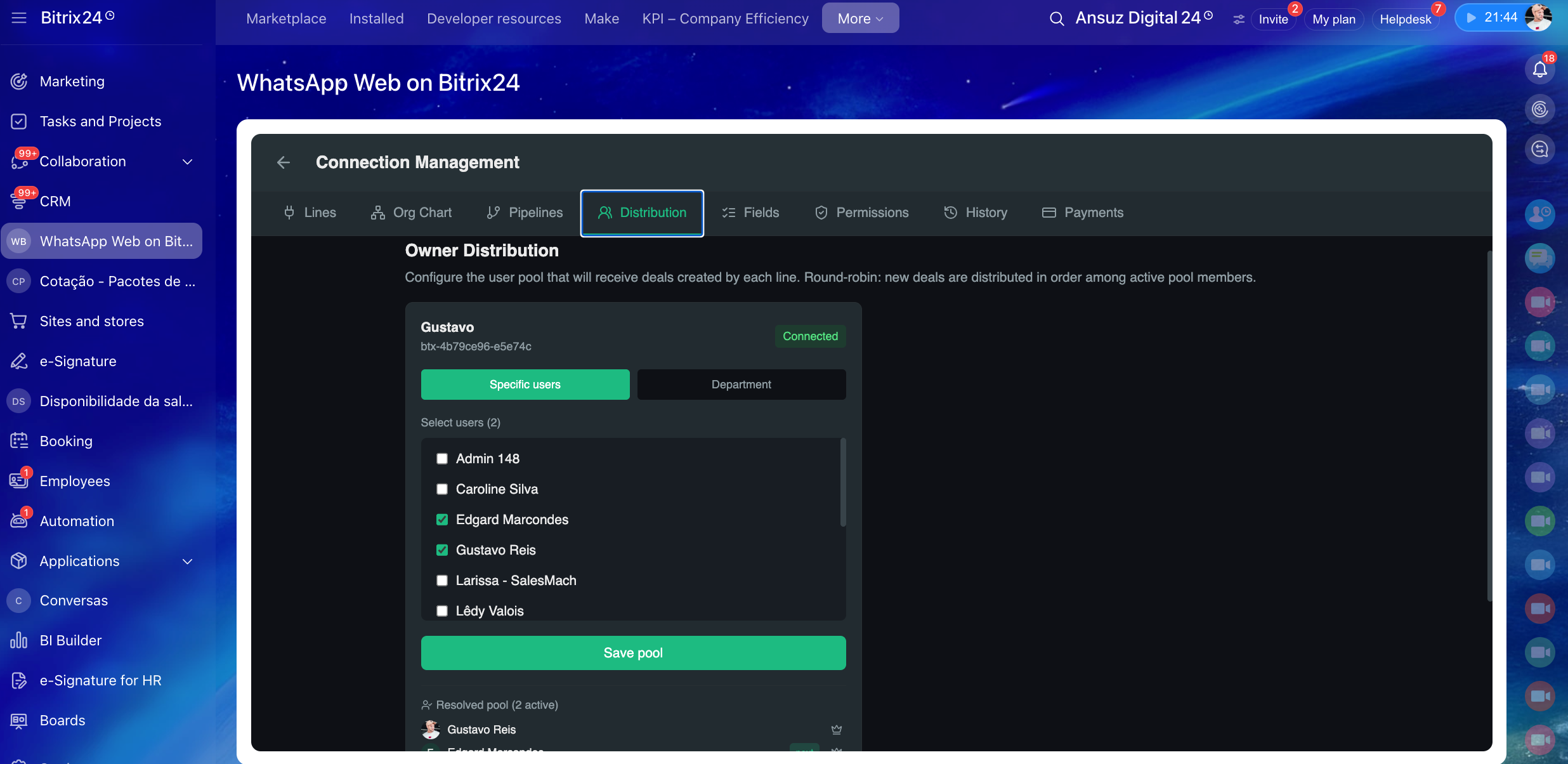Click the Connected status badge
Image resolution: width=1568 pixels, height=764 pixels.
[x=810, y=336]
